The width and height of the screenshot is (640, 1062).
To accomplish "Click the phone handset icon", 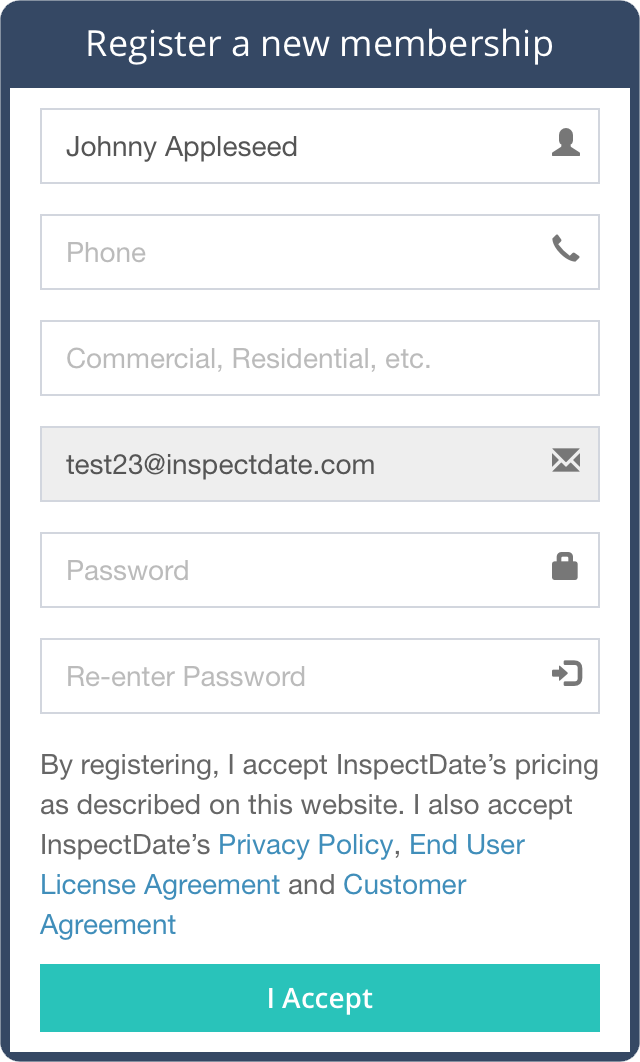I will pyautogui.click(x=566, y=249).
